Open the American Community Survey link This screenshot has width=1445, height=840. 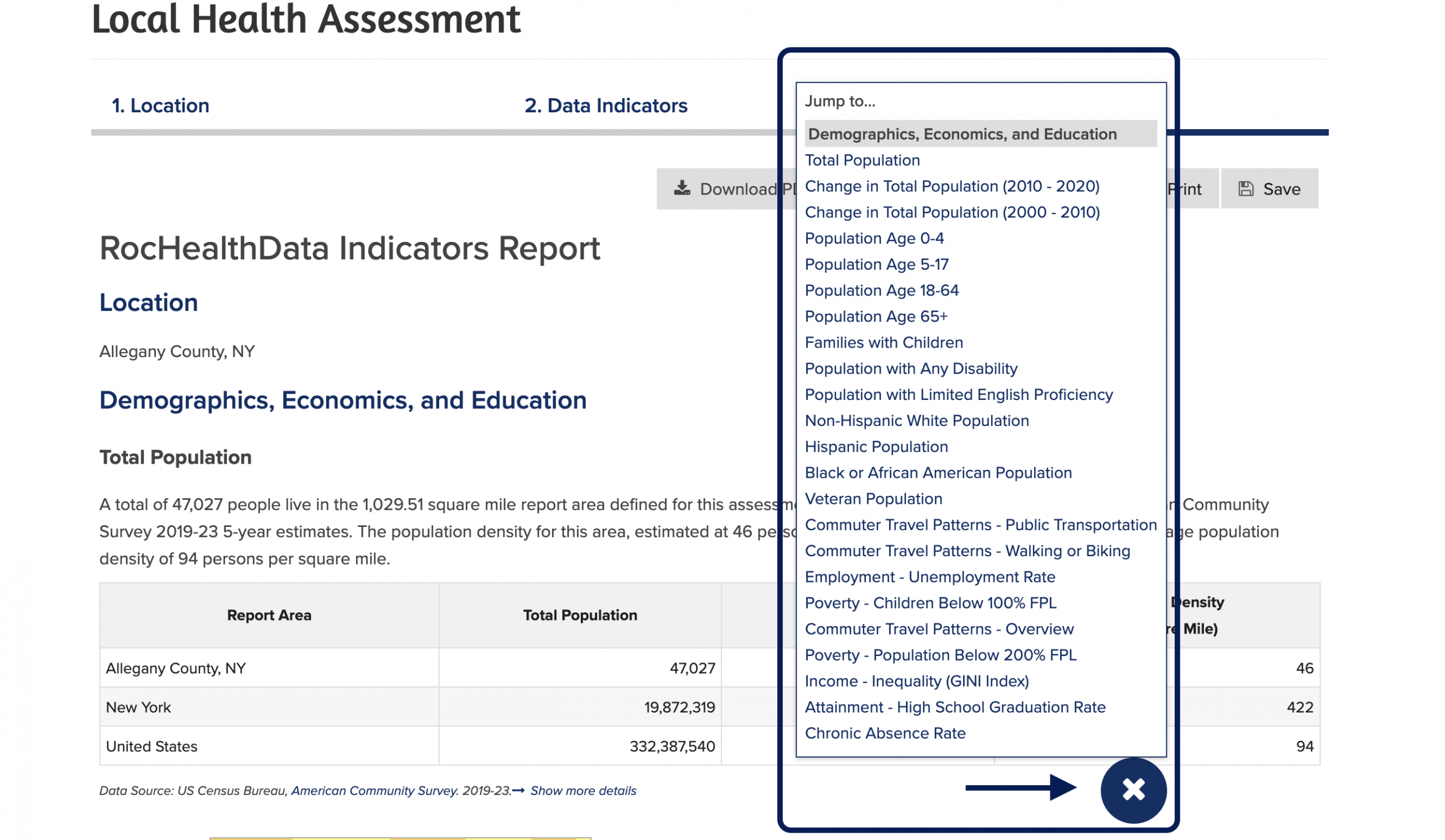[374, 790]
